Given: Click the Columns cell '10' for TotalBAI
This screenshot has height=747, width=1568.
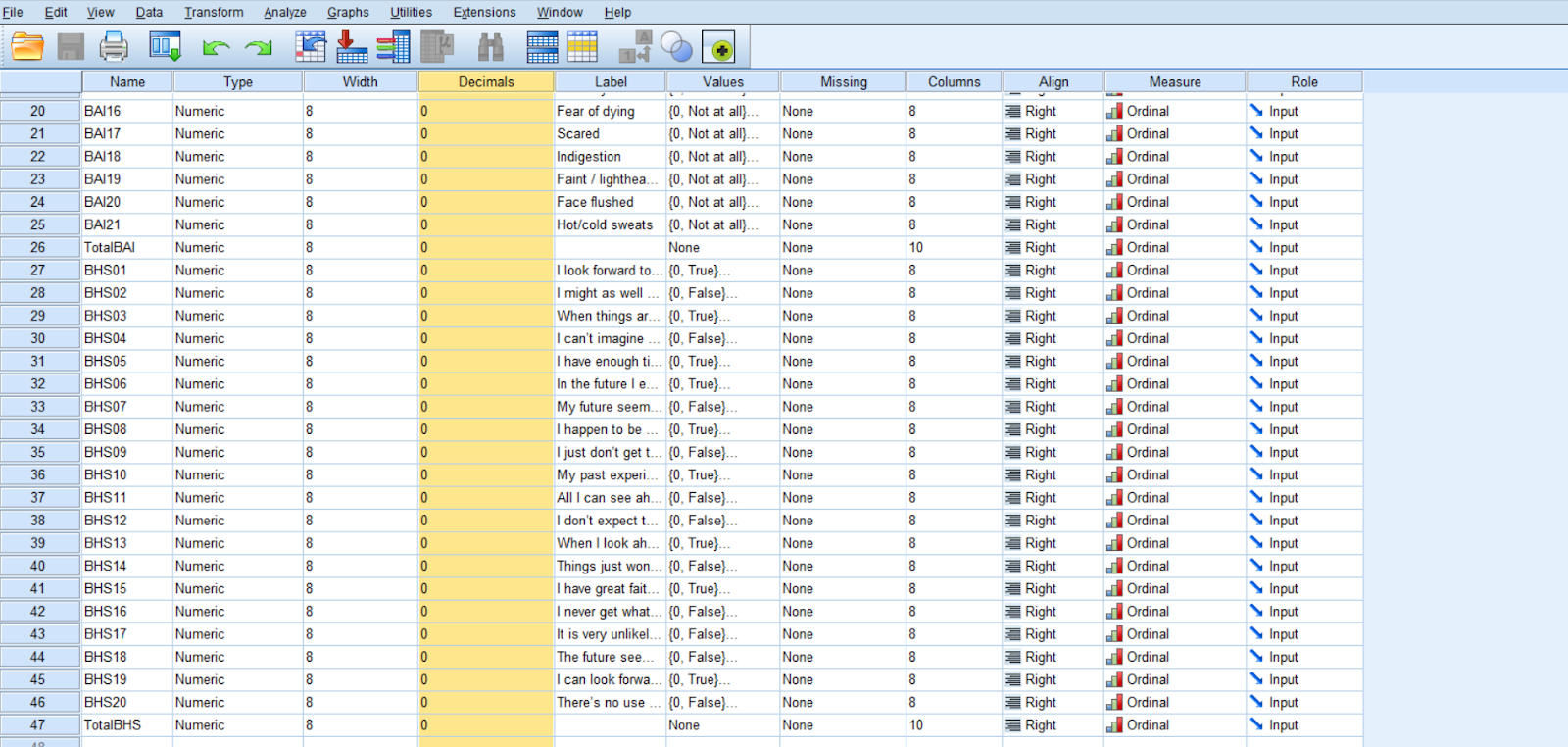Looking at the screenshot, I should click(x=955, y=247).
